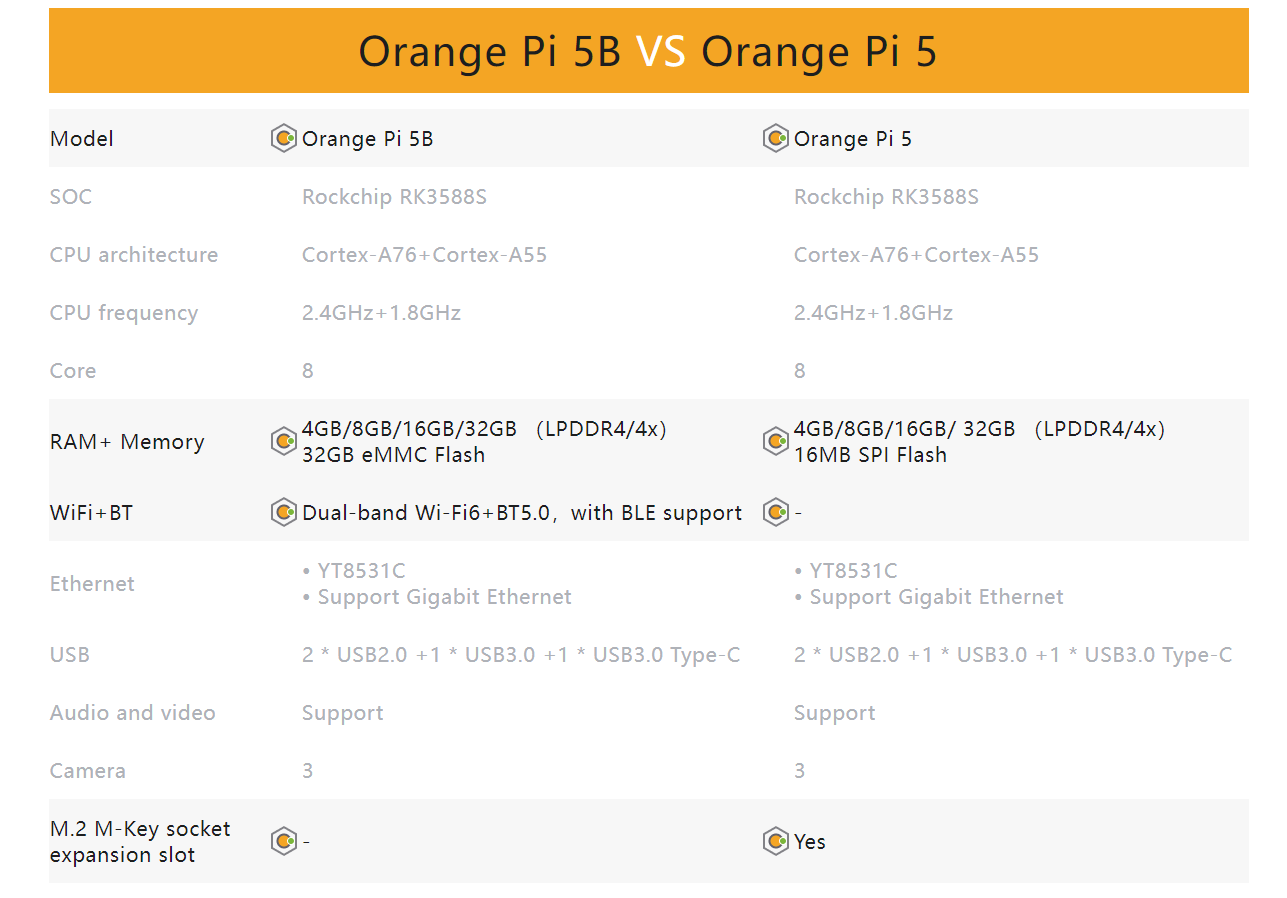Click '2.4GHz+1.8GHz' in Orange Pi 5B column
The width and height of the screenshot is (1287, 898).
[x=381, y=312]
